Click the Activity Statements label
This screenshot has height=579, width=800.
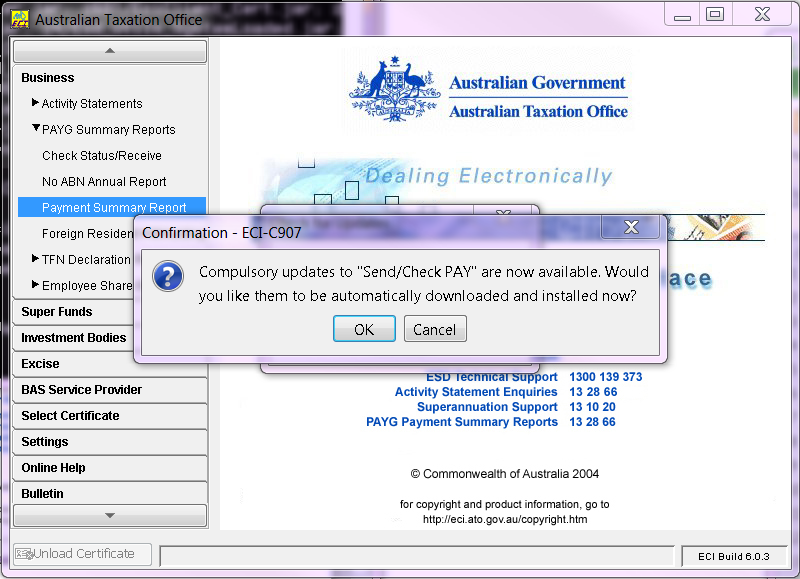pyautogui.click(x=92, y=104)
